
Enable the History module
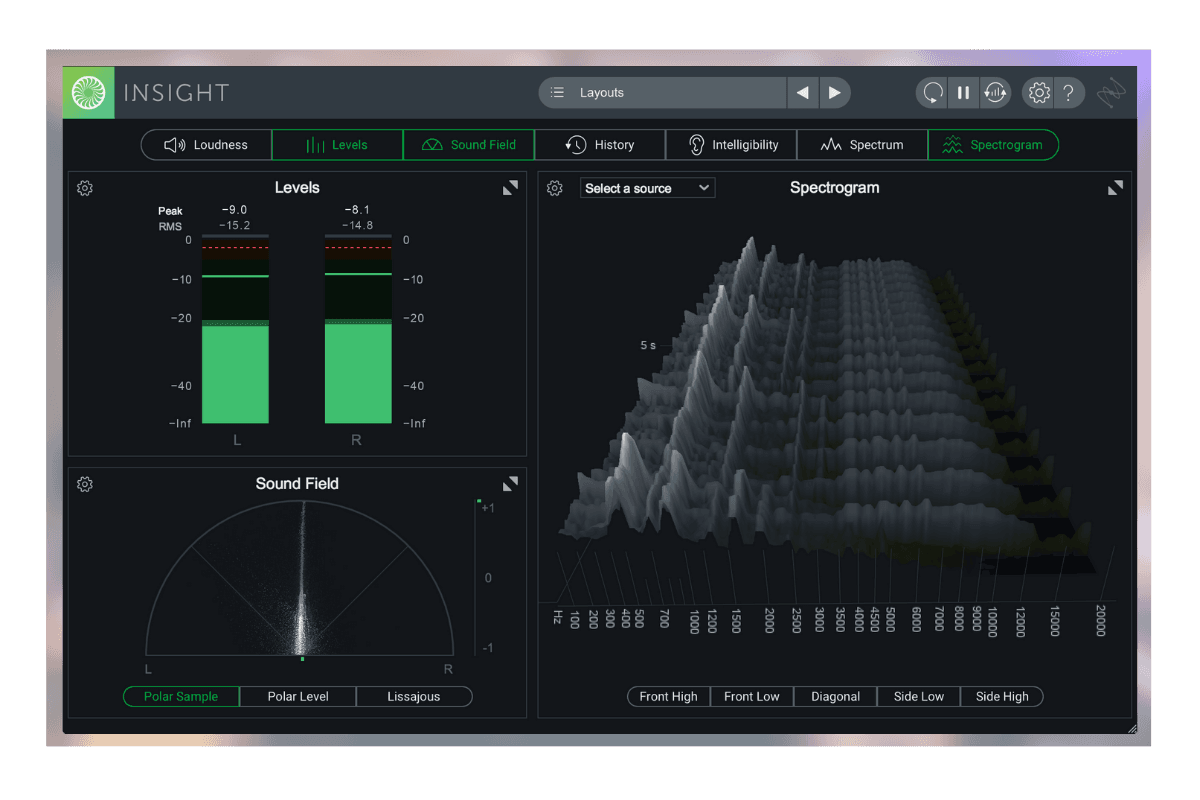tap(599, 145)
